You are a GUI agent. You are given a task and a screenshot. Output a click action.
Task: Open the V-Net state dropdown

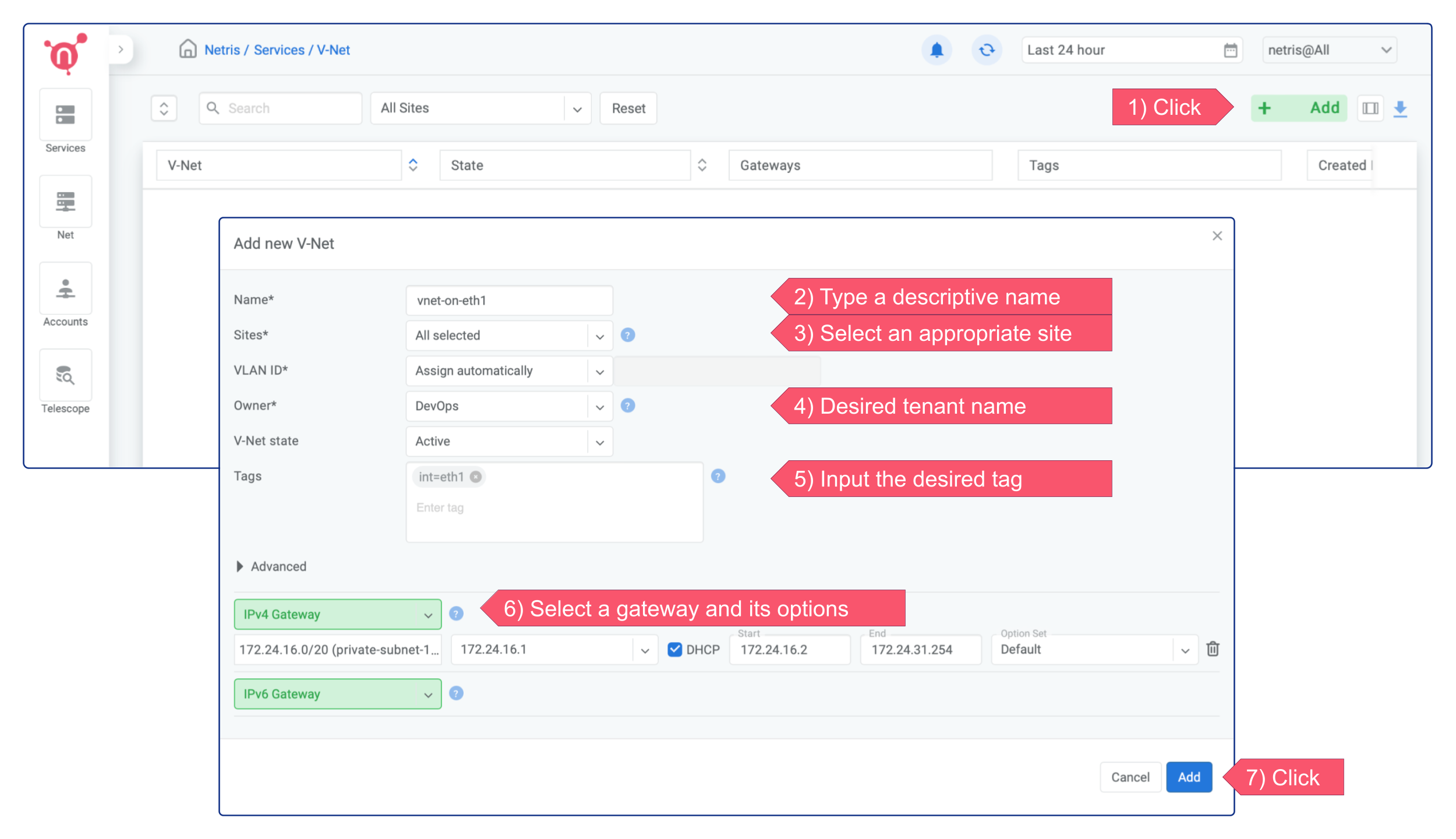pyautogui.click(x=508, y=442)
